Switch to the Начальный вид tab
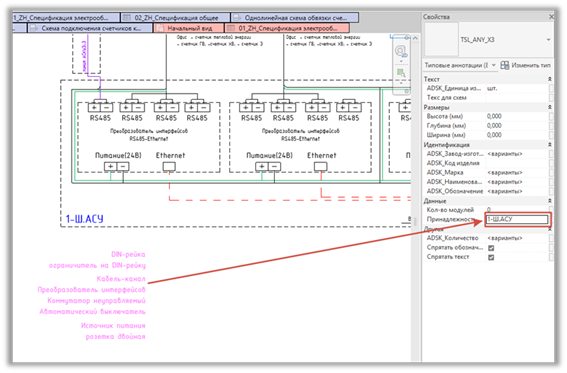The image size is (567, 373). (x=189, y=28)
